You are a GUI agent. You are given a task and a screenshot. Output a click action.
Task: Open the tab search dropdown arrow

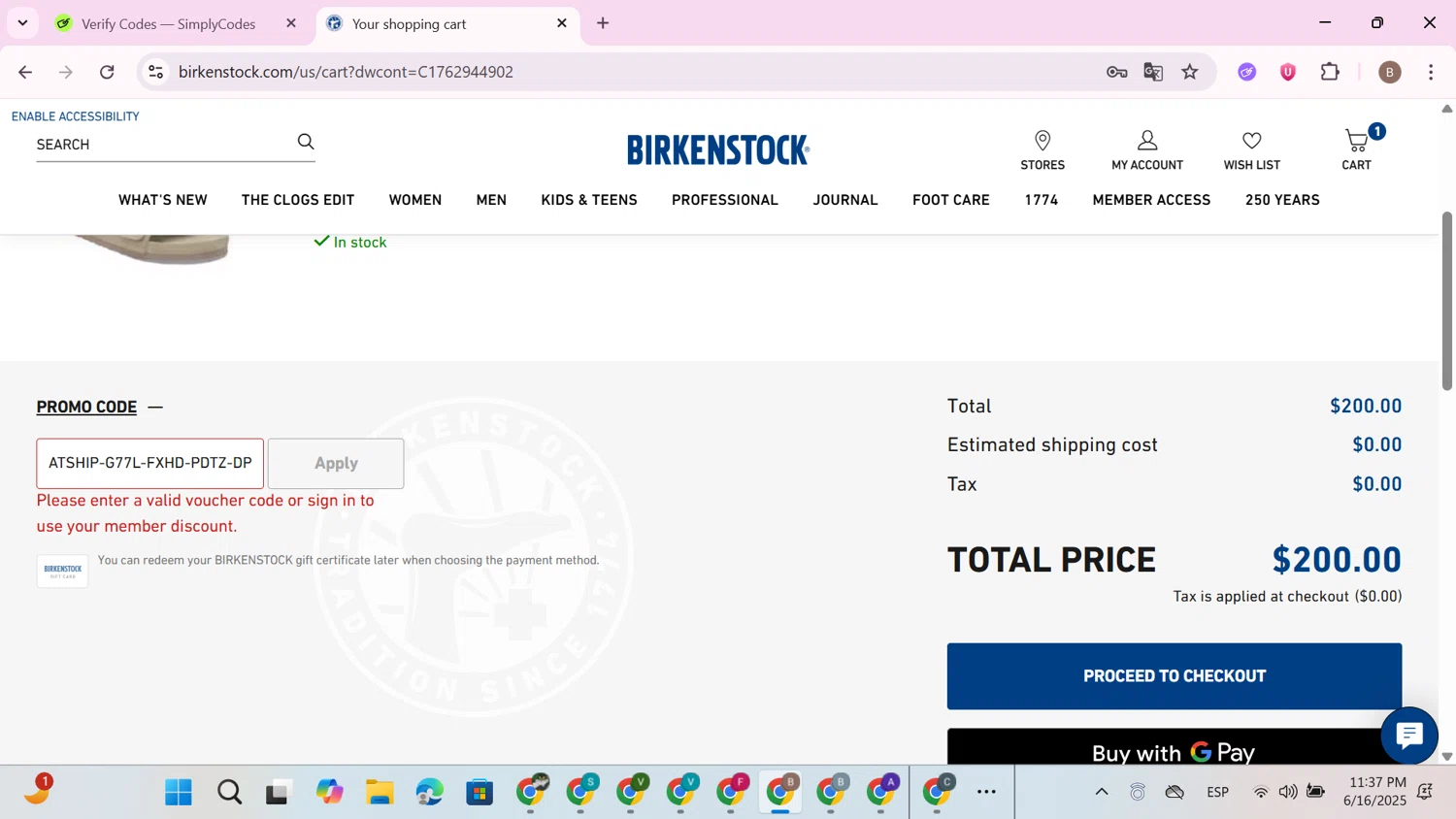[22, 23]
